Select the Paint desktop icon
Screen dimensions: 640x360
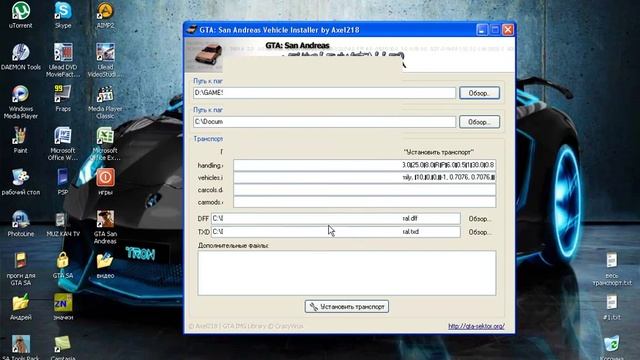pos(20,140)
